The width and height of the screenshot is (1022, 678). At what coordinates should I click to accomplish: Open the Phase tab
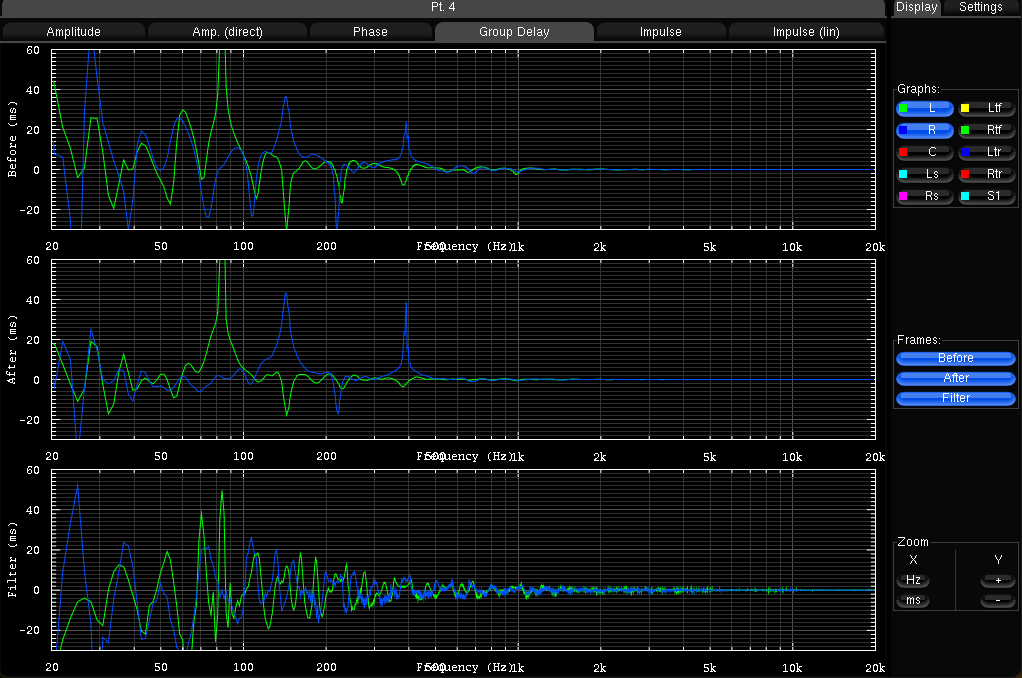click(370, 32)
